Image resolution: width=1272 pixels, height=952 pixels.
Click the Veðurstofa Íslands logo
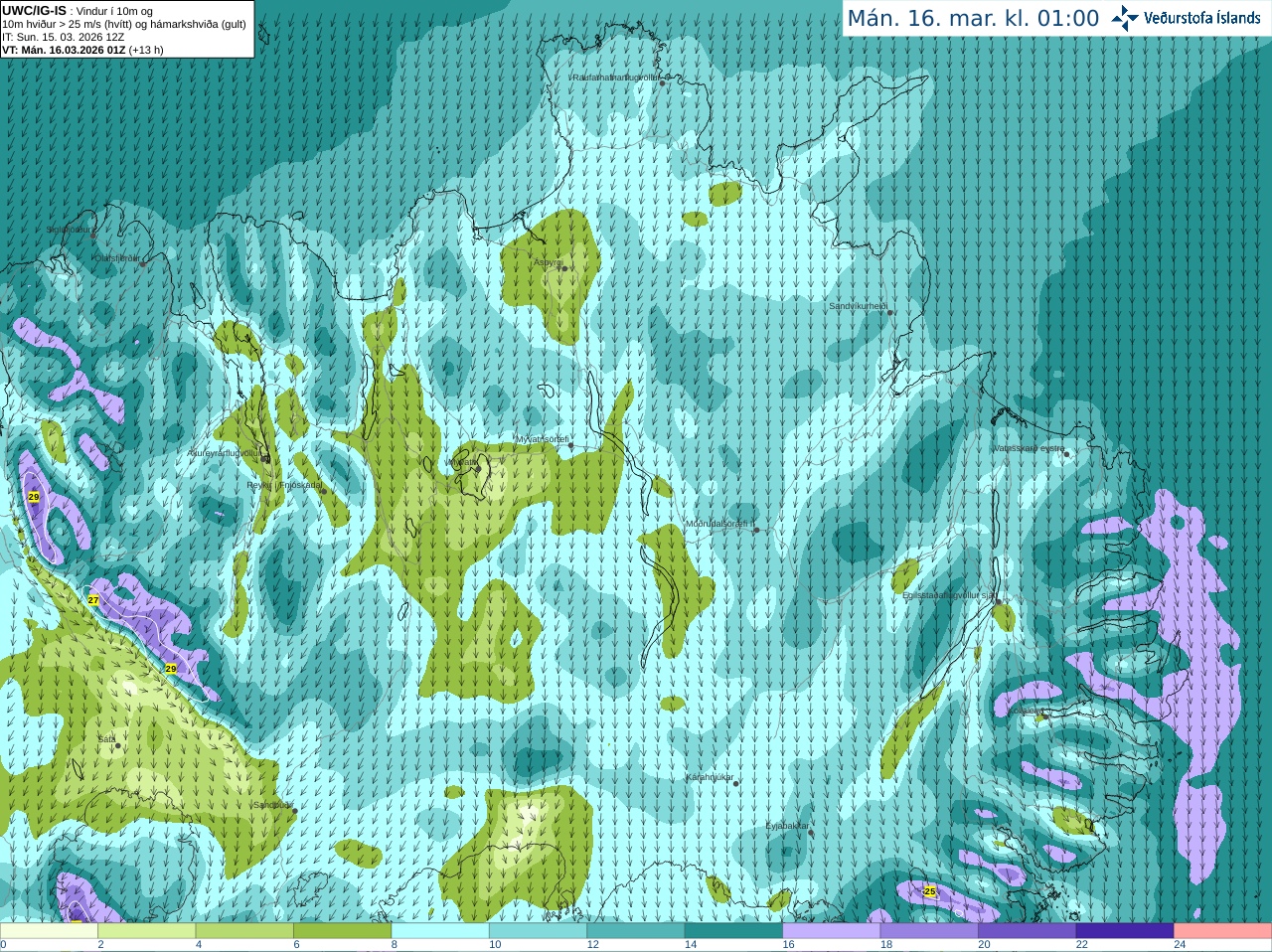pyautogui.click(x=1186, y=18)
